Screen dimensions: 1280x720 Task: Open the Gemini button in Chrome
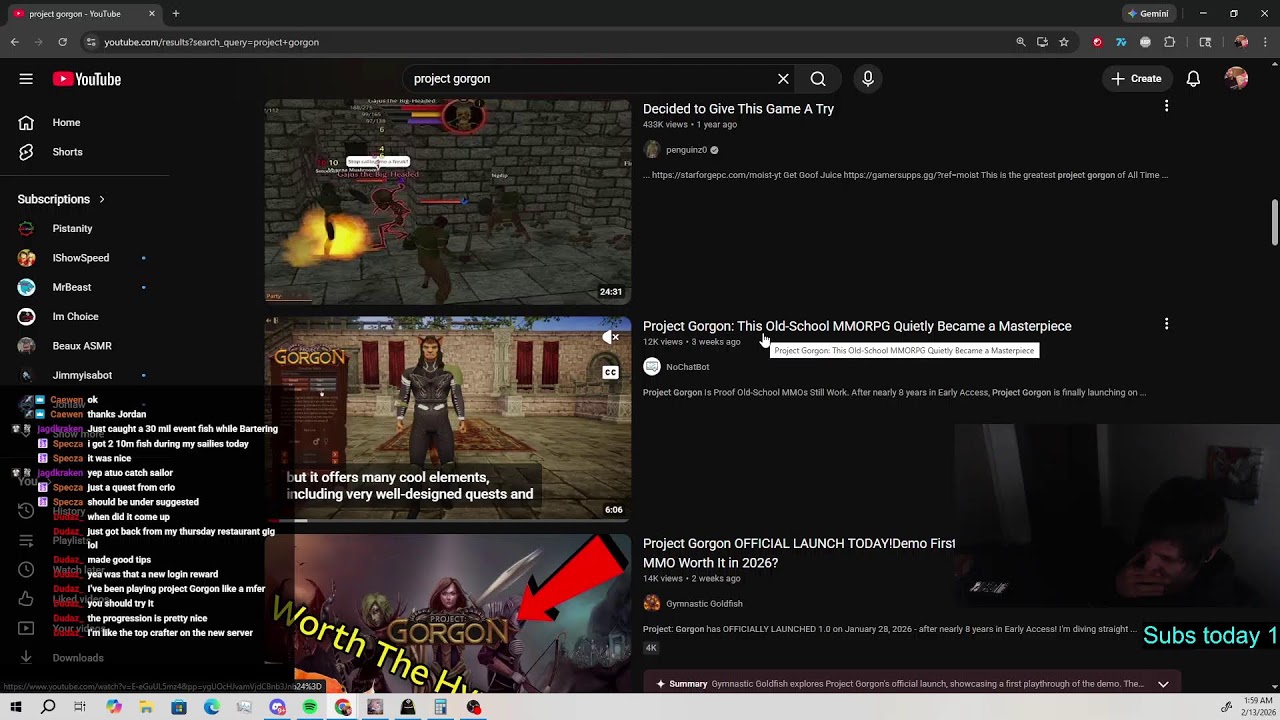click(1148, 14)
